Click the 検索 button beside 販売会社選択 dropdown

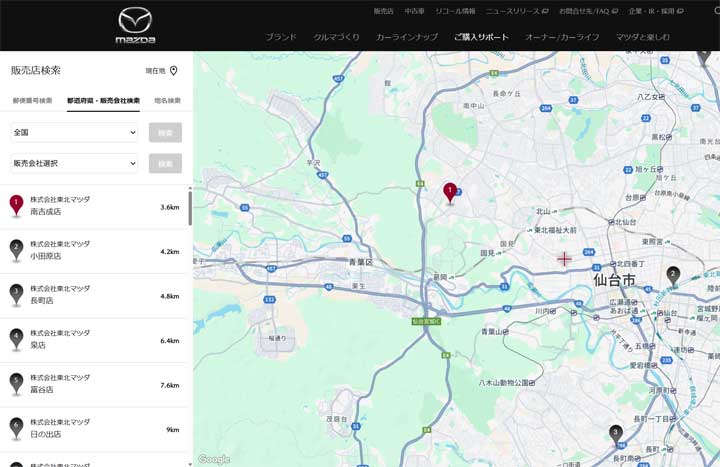point(165,163)
